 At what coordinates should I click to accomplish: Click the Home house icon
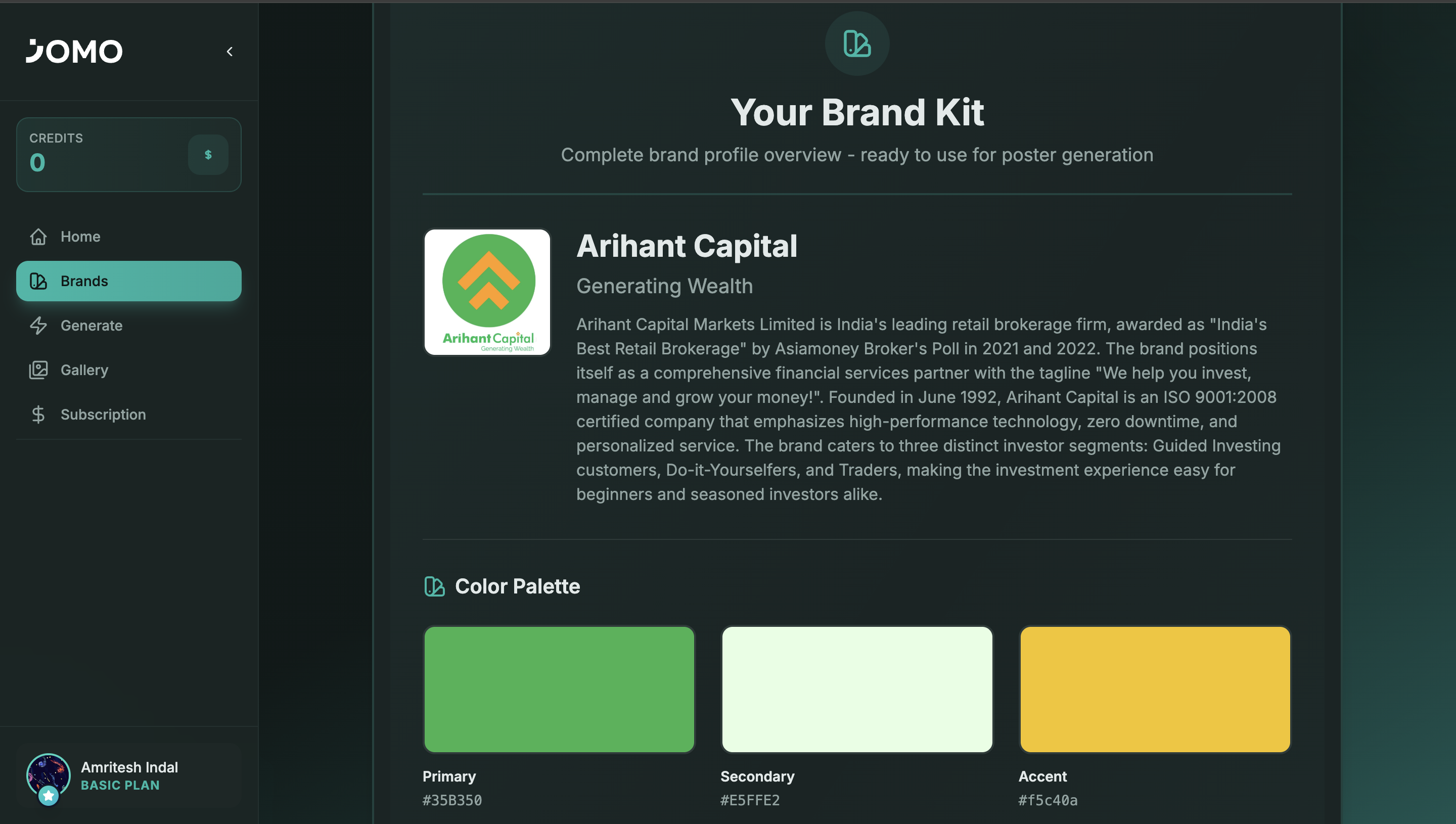[x=38, y=237]
